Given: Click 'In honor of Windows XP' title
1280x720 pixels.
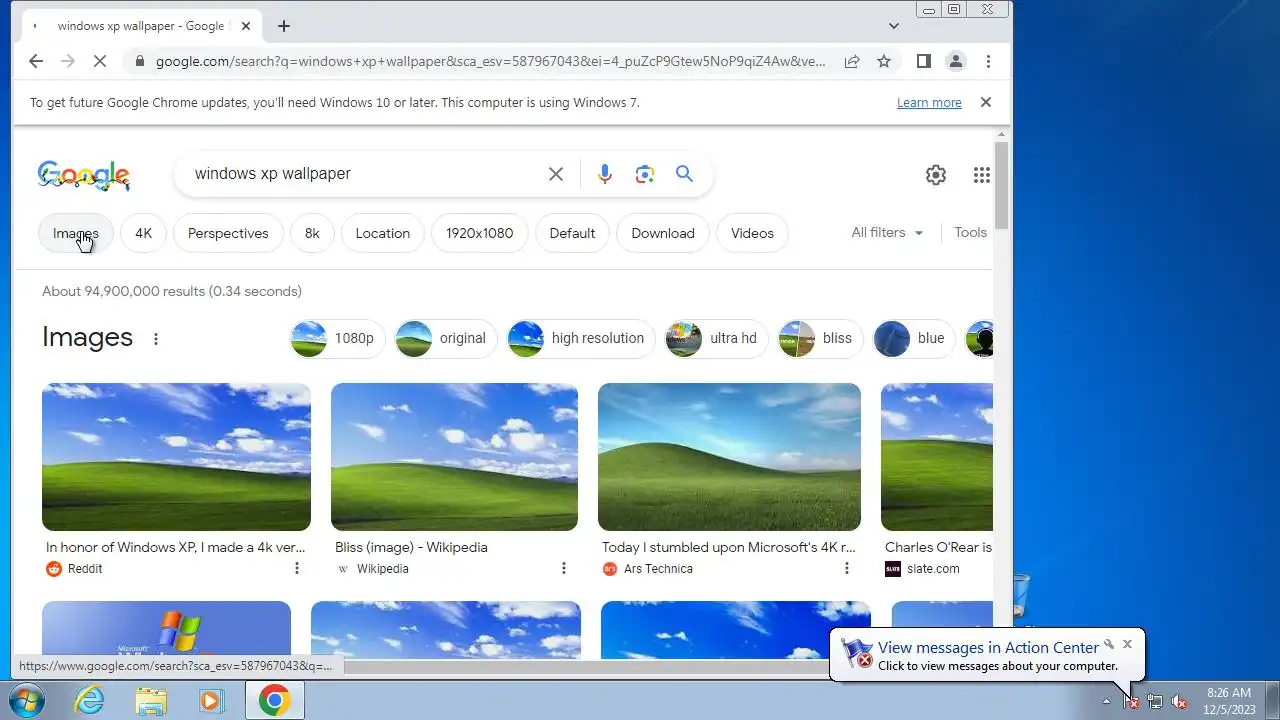Looking at the screenshot, I should click(x=176, y=547).
